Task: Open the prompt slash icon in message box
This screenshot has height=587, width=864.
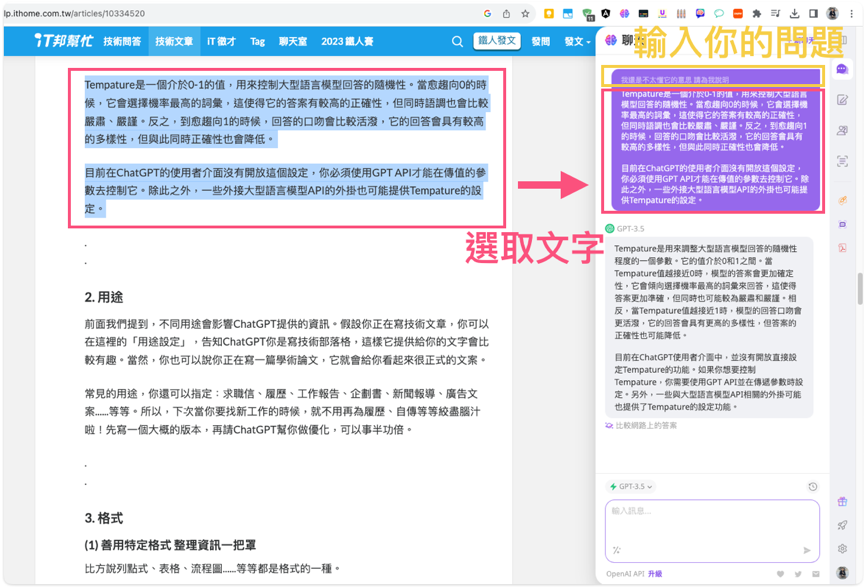Action: tap(617, 550)
